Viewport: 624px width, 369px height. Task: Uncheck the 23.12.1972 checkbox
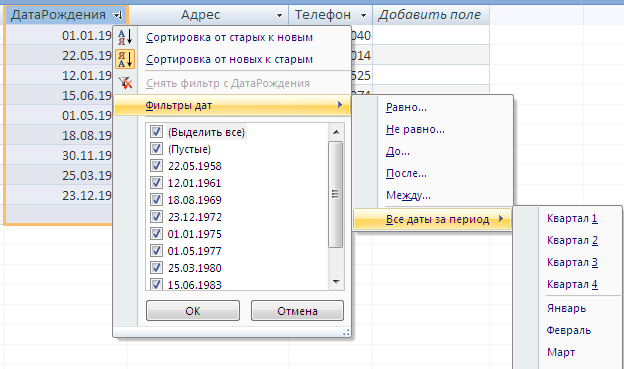coord(156,217)
